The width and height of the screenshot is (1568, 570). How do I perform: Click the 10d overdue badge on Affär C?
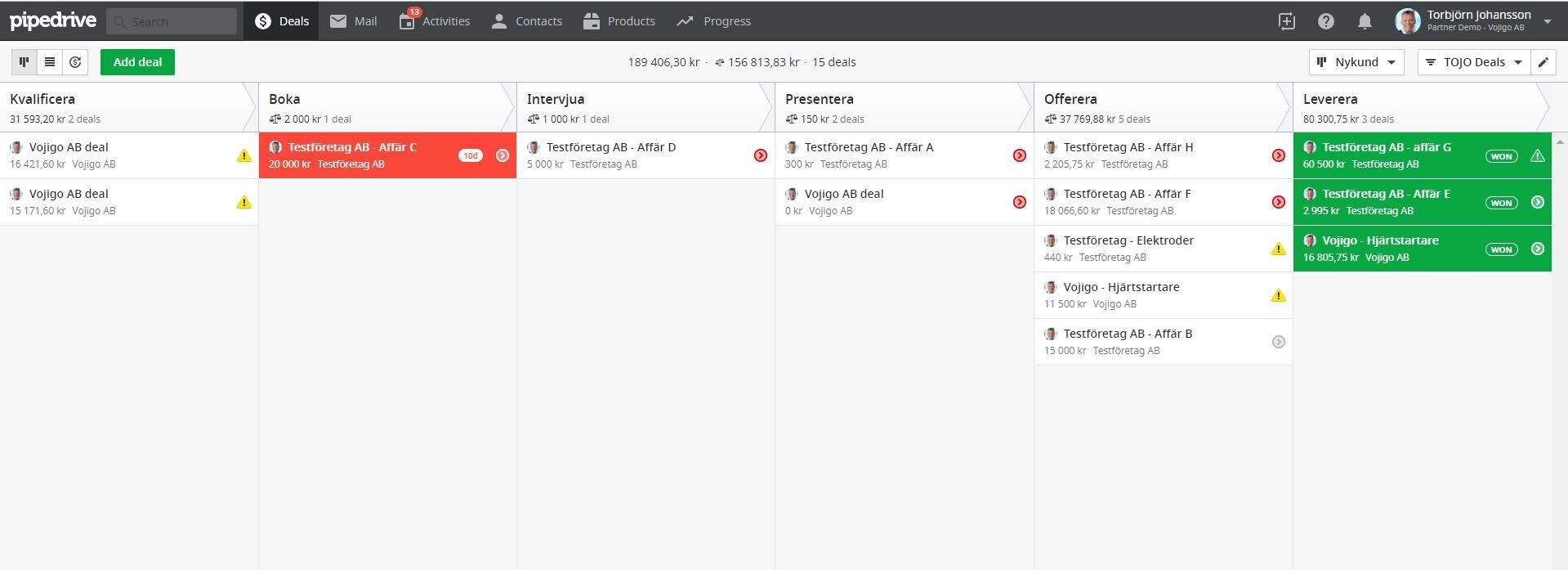click(471, 155)
